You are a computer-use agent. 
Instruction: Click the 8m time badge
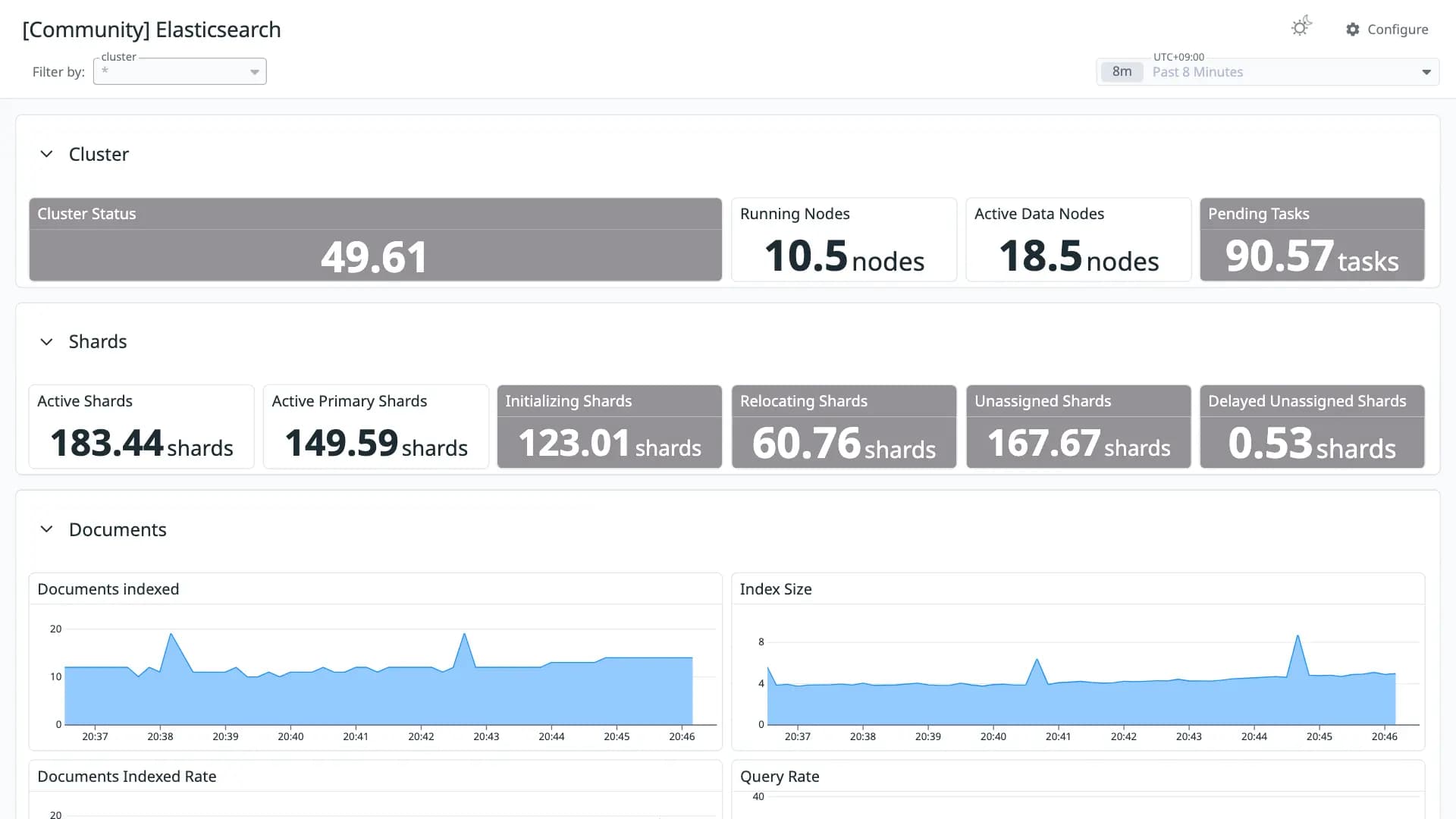click(1122, 72)
